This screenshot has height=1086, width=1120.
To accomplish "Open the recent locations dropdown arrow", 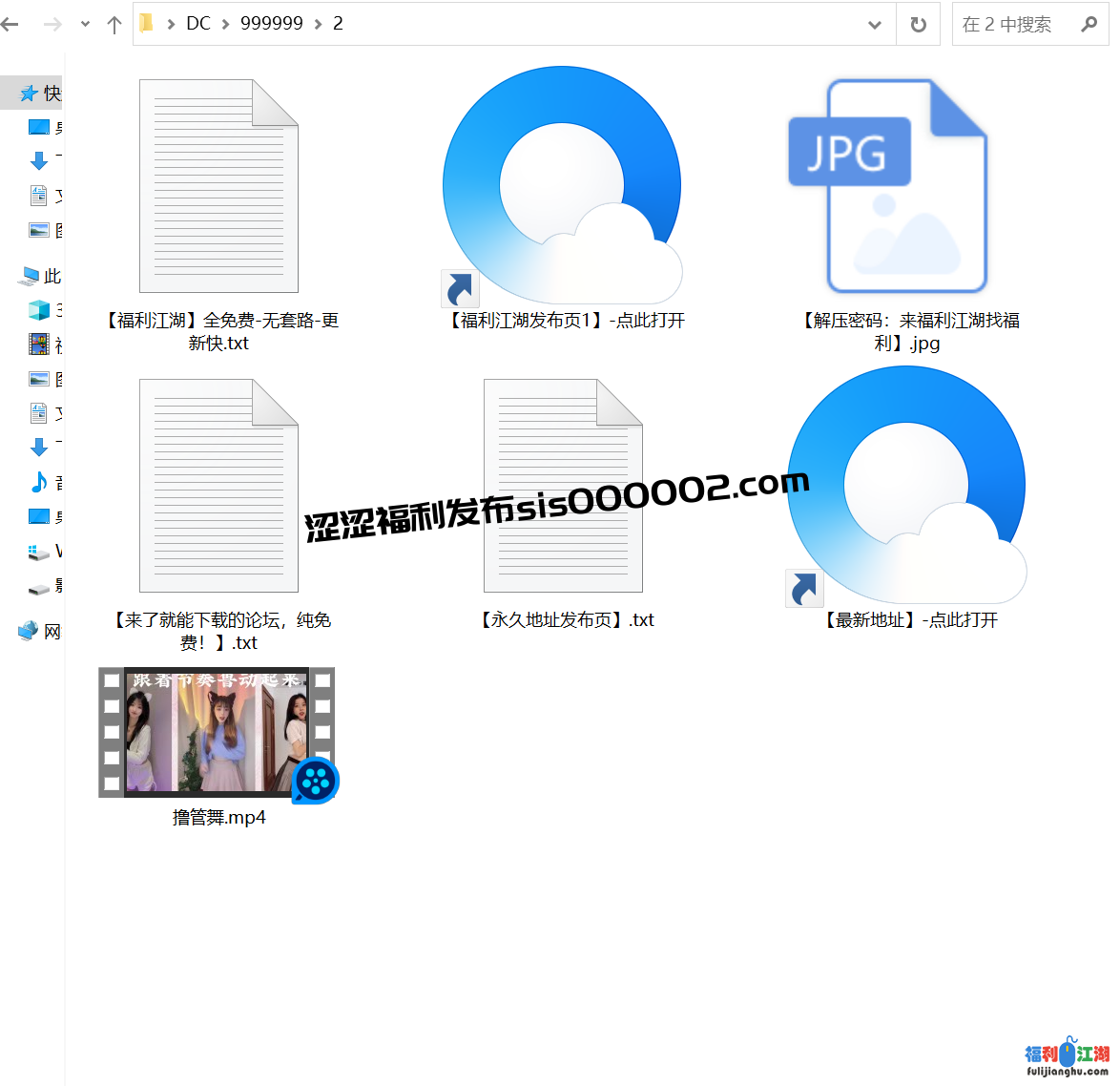I will (x=85, y=25).
